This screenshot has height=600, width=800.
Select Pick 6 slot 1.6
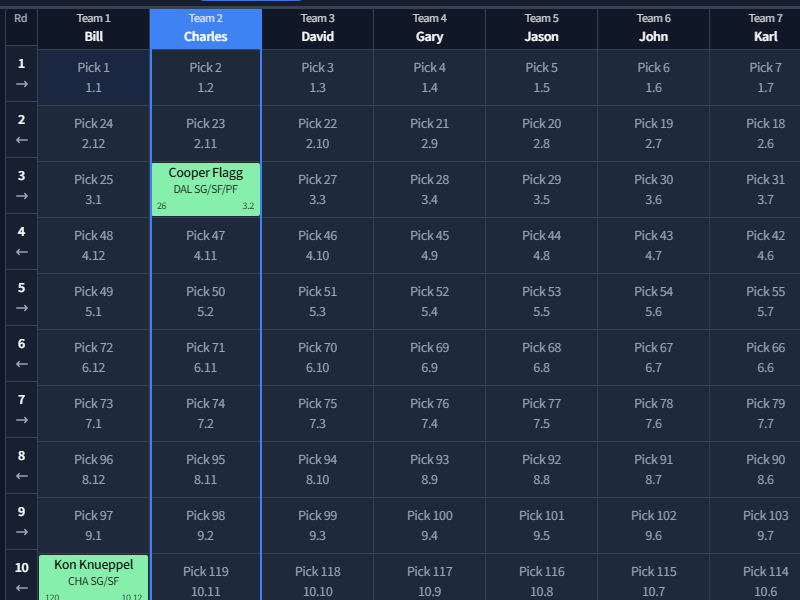654,78
